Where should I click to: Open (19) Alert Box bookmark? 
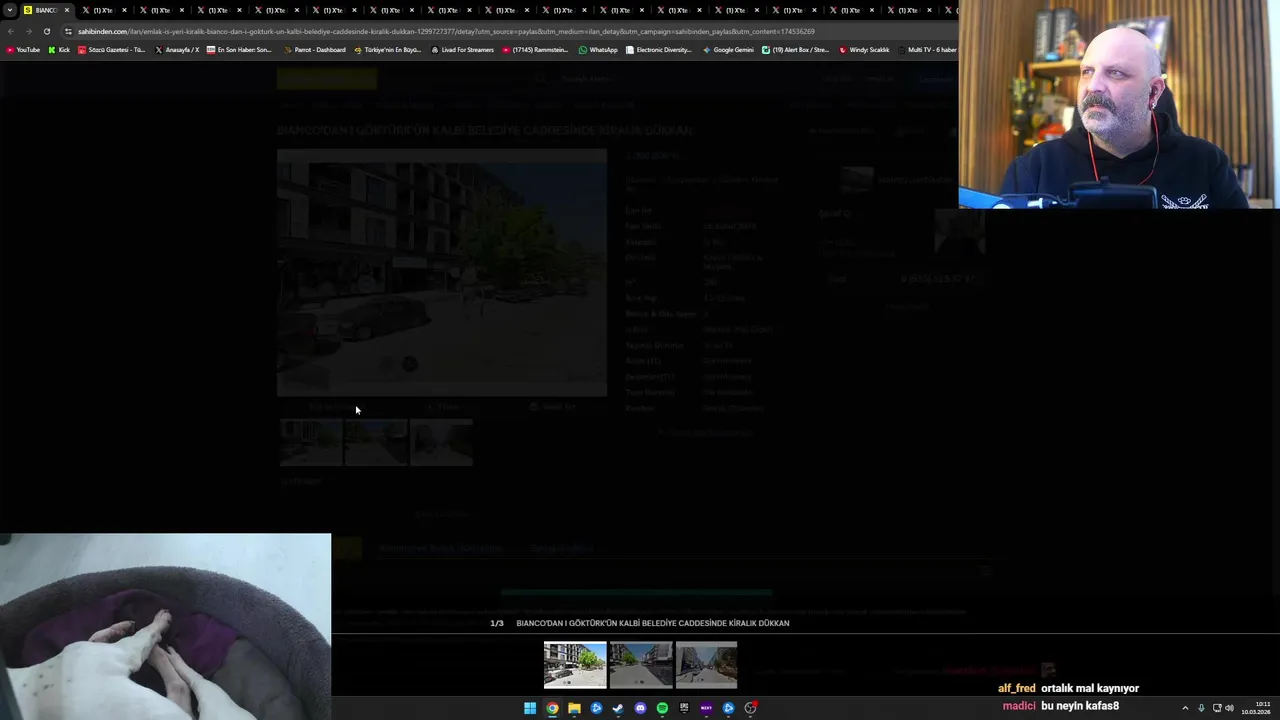pos(795,50)
